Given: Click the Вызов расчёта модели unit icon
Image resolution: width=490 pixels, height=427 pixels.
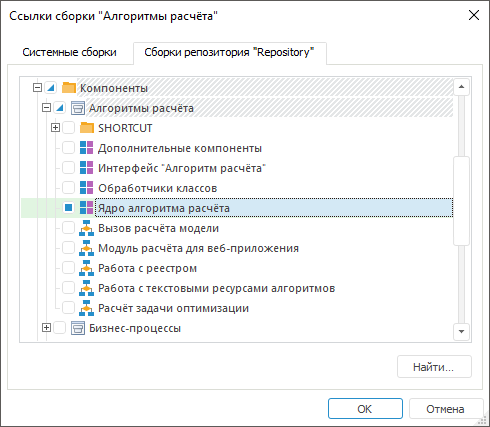Looking at the screenshot, I should (87, 228).
